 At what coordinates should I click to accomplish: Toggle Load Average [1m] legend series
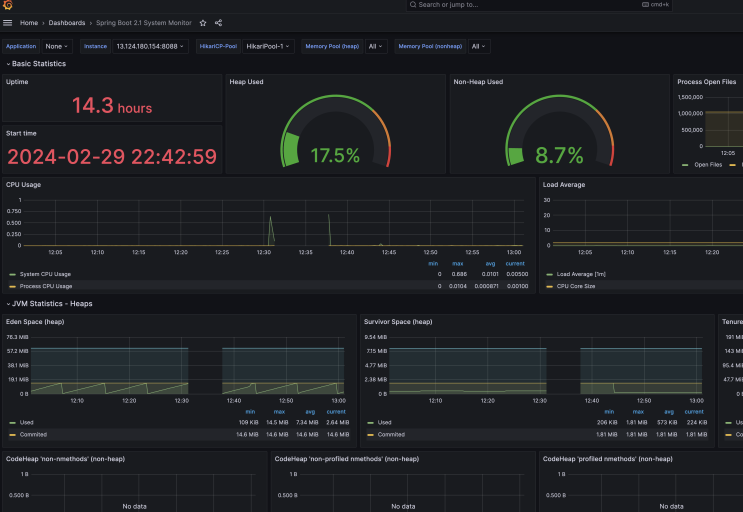(581, 274)
